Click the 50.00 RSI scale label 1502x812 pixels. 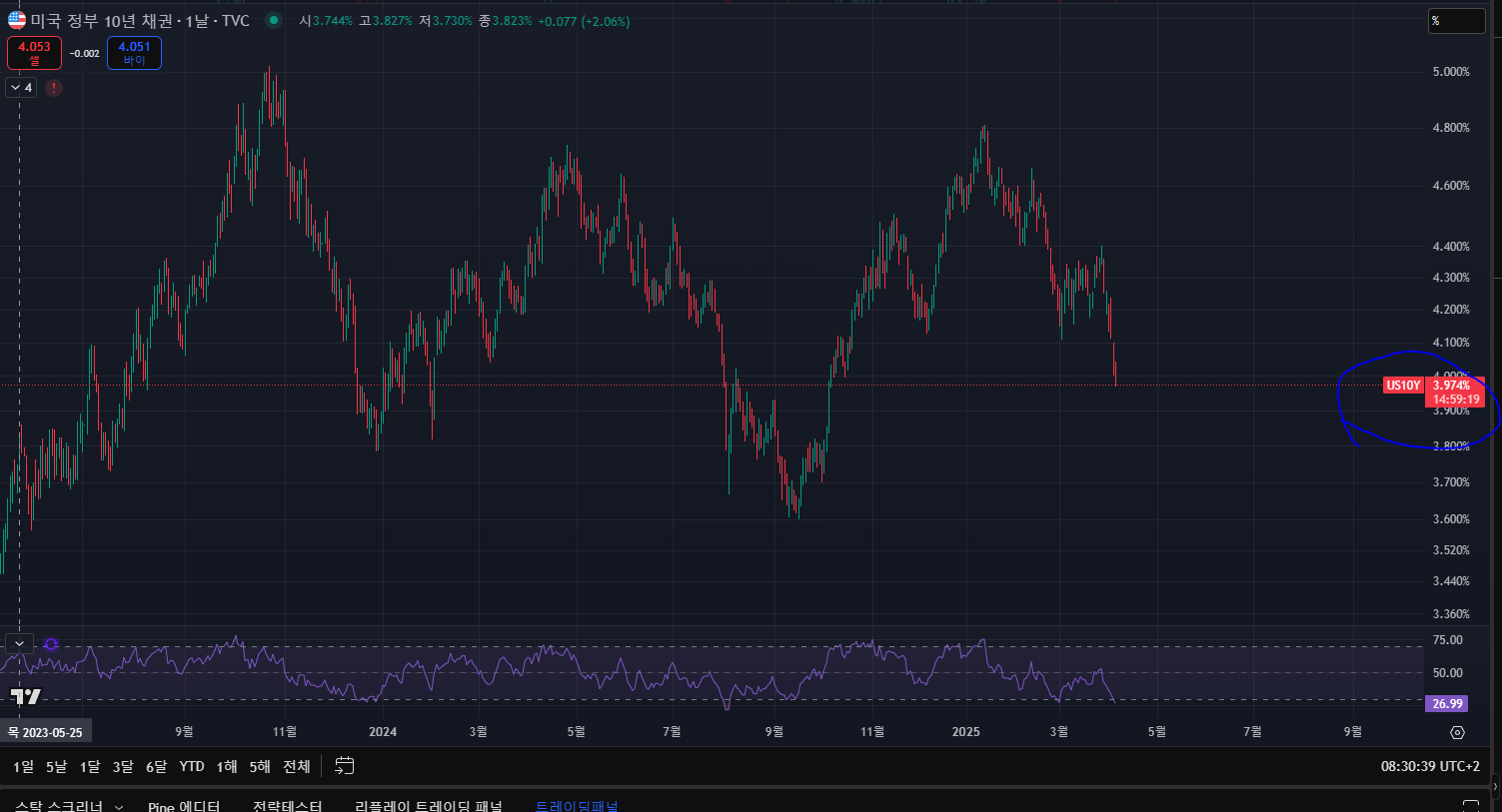click(1447, 673)
